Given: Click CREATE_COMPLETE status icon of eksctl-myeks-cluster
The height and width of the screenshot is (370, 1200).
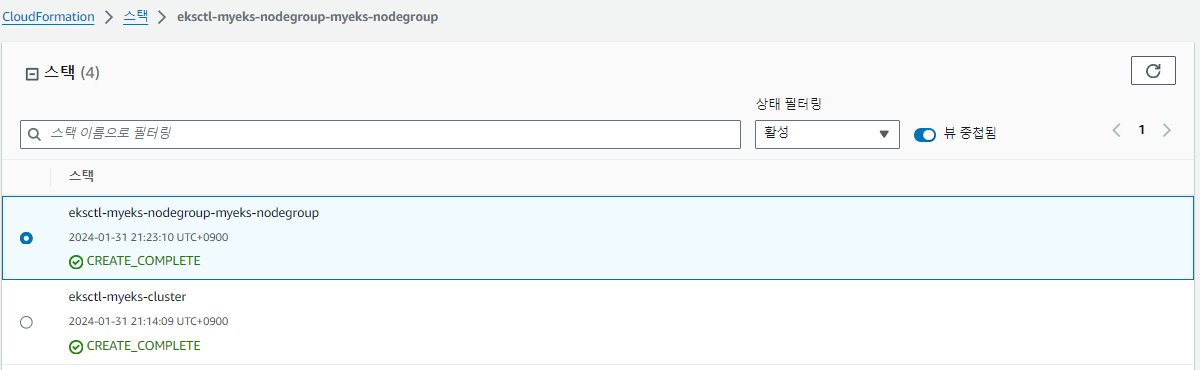Looking at the screenshot, I should (x=76, y=347).
